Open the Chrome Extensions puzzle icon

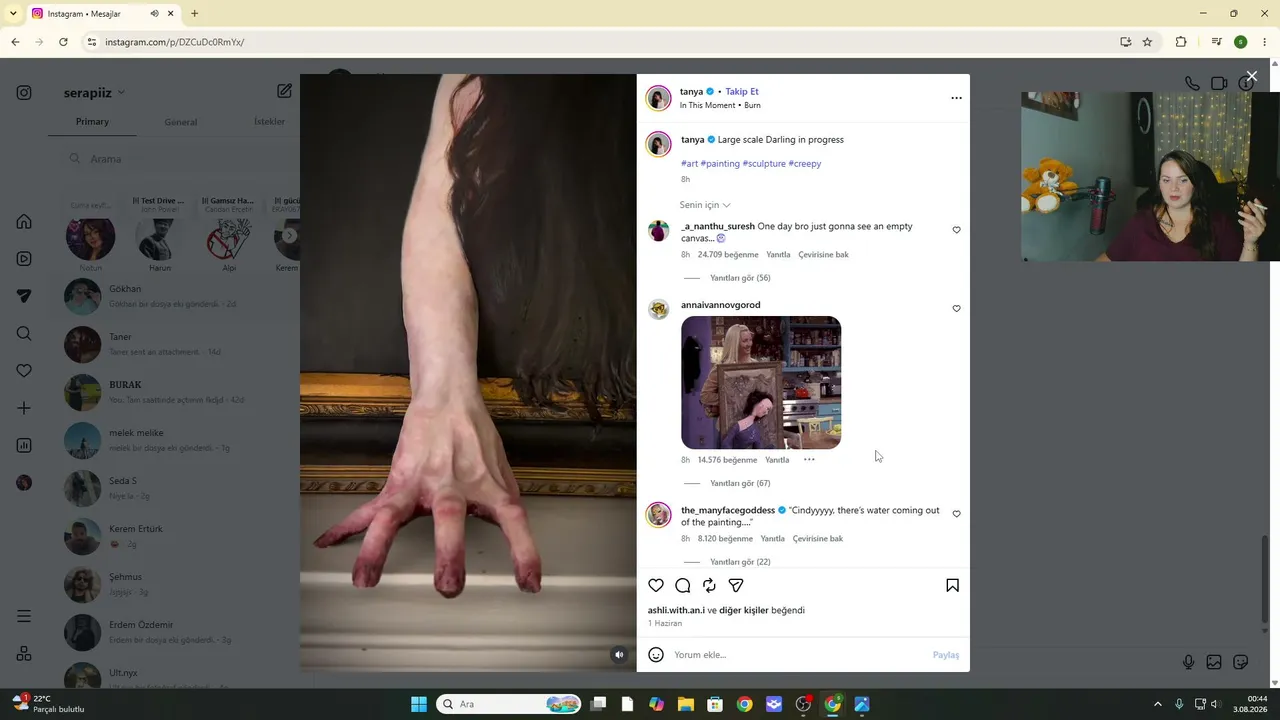tap(1181, 42)
